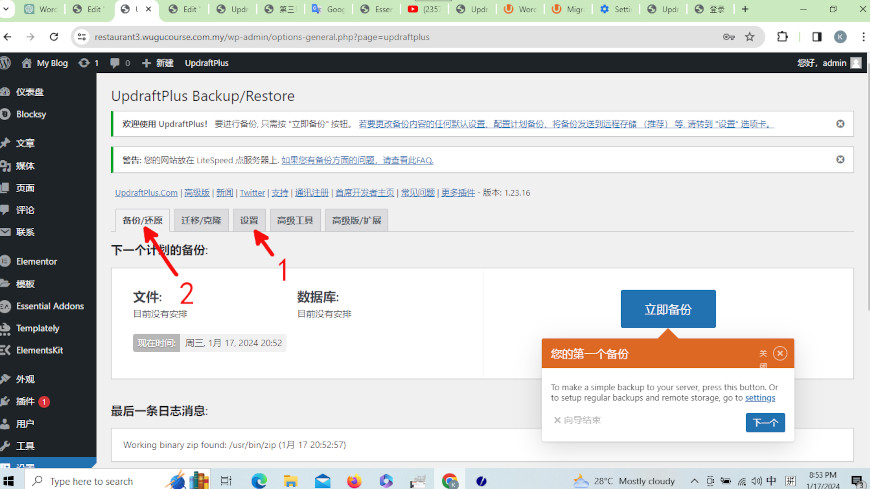870x489 pixels.
Task: Open 插件 in the admin sidebar
Action: click(25, 401)
